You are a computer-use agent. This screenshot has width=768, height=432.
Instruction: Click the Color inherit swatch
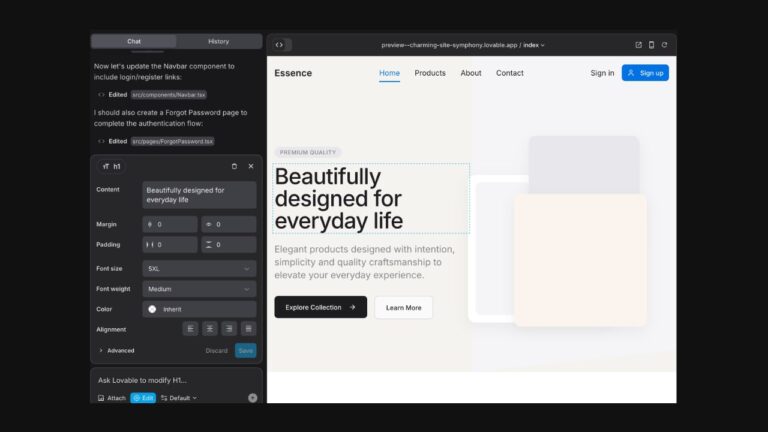(152, 310)
